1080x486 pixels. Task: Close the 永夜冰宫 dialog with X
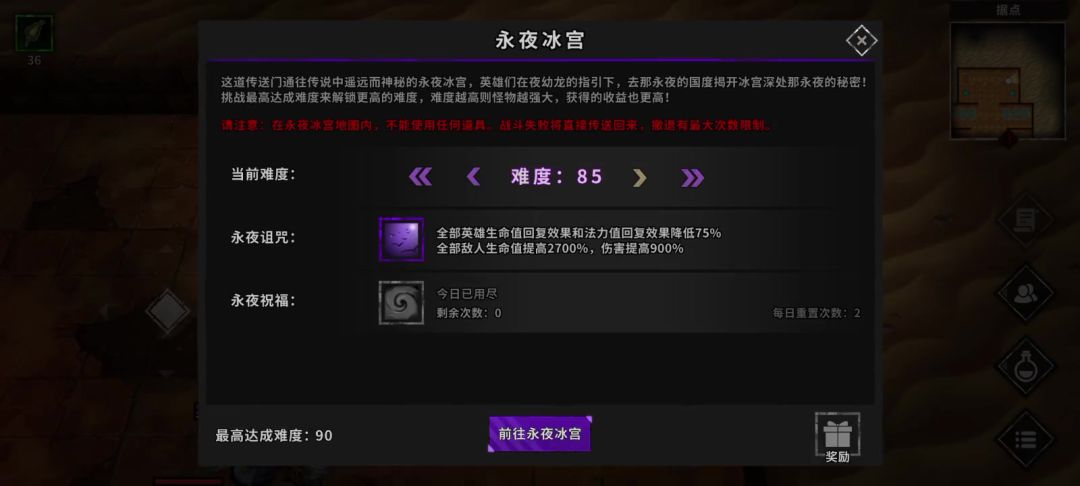pyautogui.click(x=862, y=41)
